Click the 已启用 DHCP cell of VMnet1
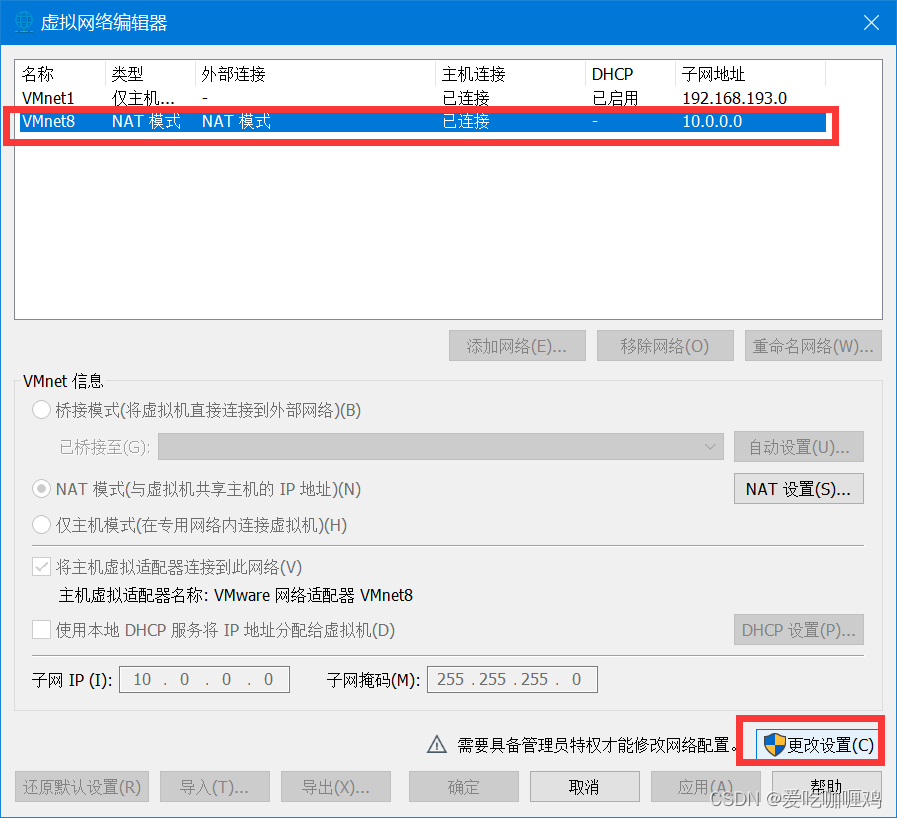The height and width of the screenshot is (818, 897). (x=615, y=98)
